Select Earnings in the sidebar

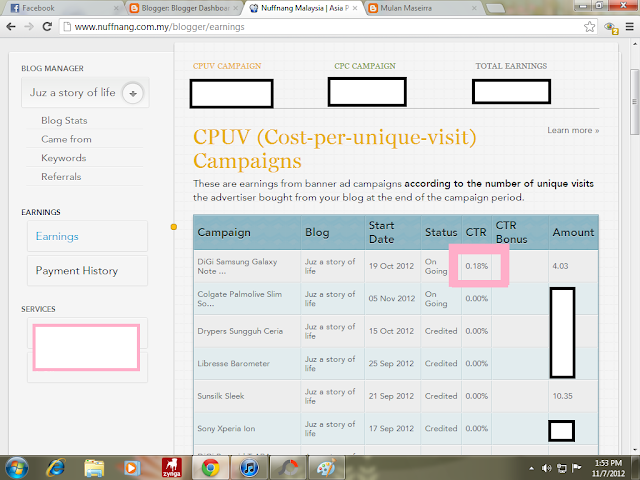[87, 236]
